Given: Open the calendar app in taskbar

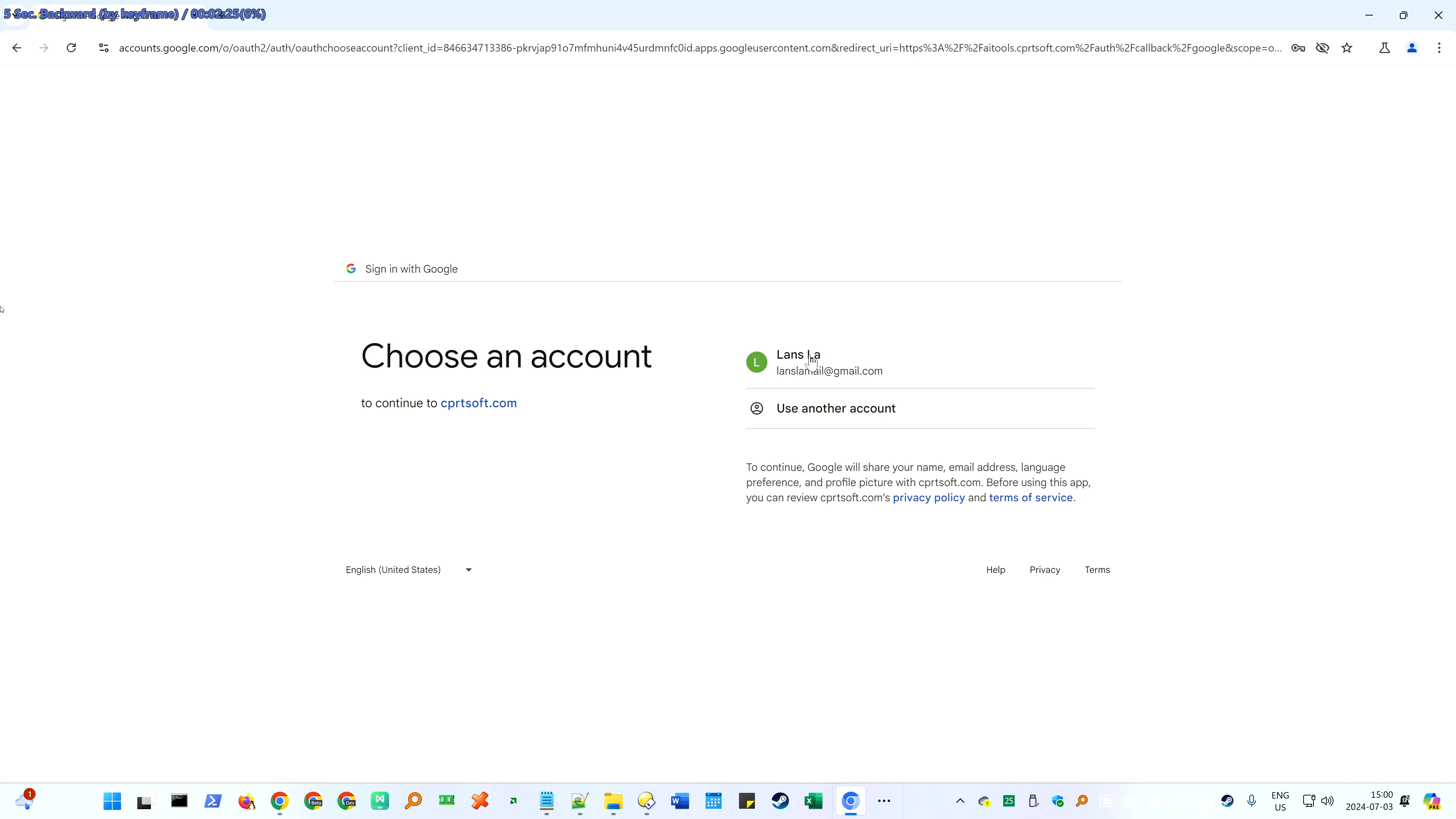Looking at the screenshot, I should pyautogui.click(x=713, y=801).
